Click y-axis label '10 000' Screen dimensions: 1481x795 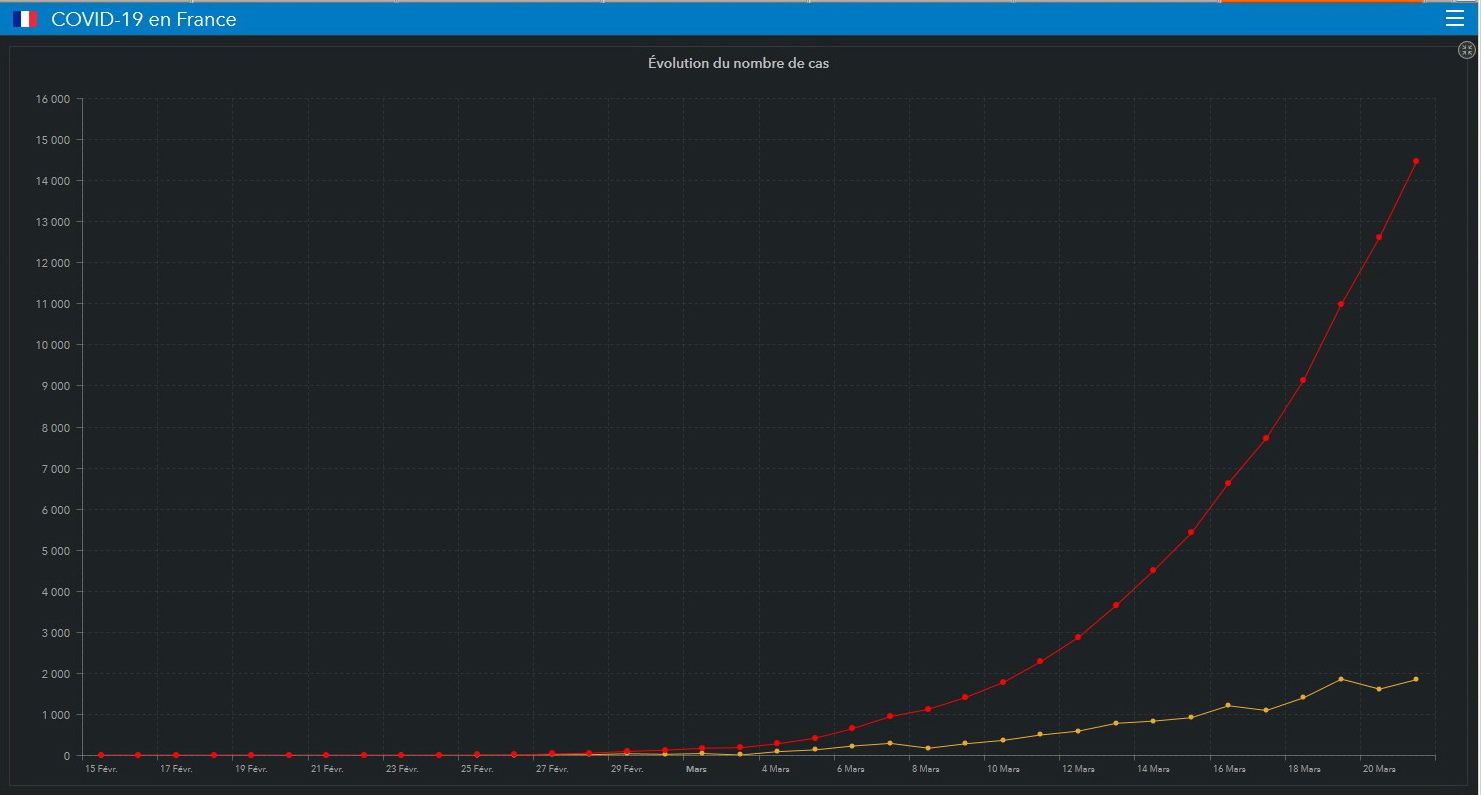click(x=53, y=345)
